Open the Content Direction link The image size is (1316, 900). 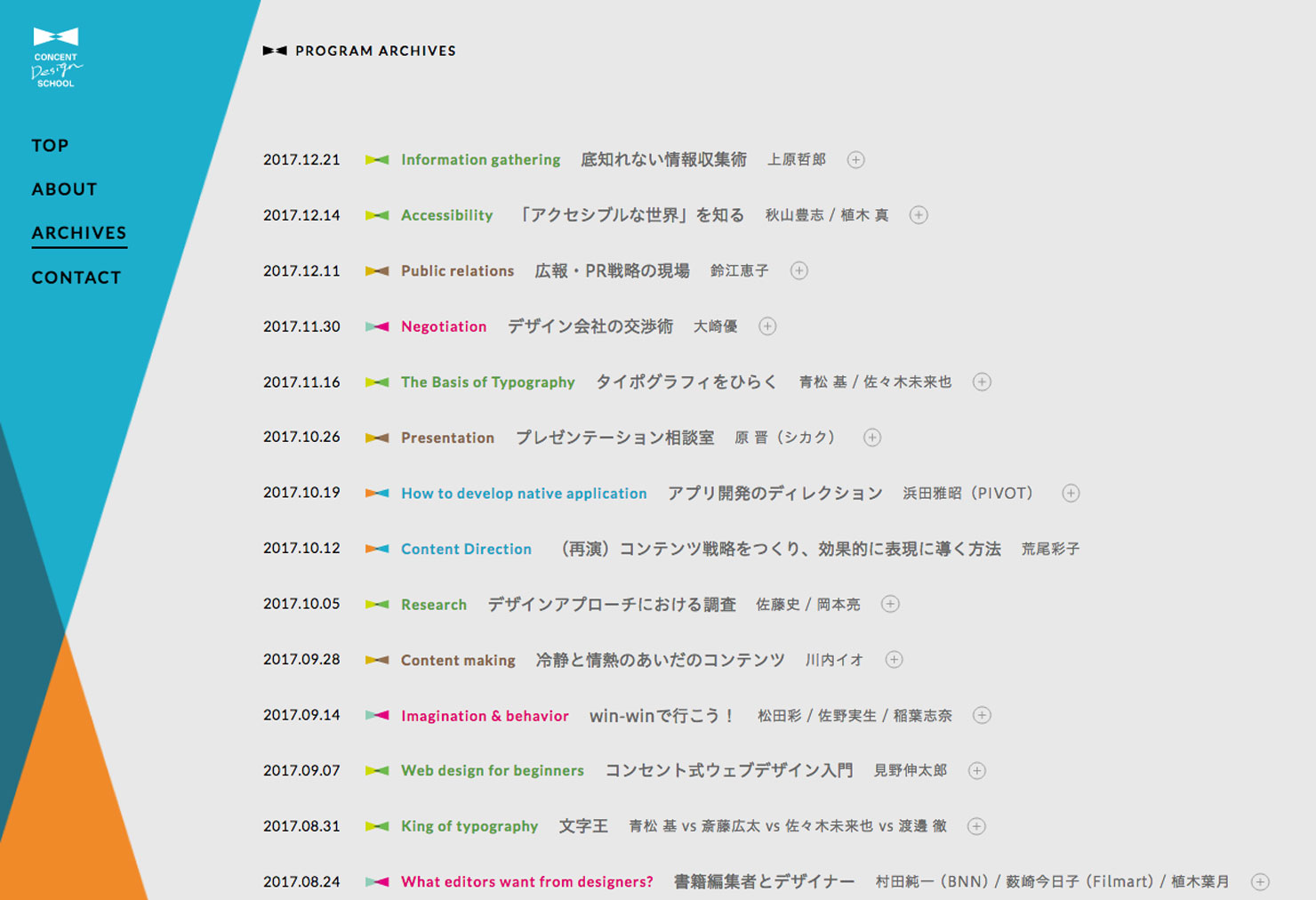click(467, 549)
